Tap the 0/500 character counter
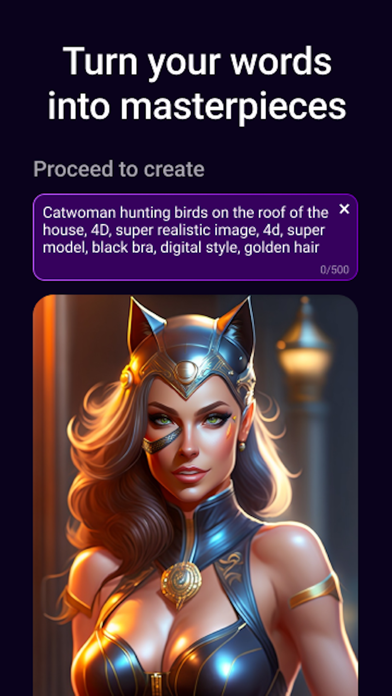Image resolution: width=392 pixels, height=696 pixels. [334, 269]
